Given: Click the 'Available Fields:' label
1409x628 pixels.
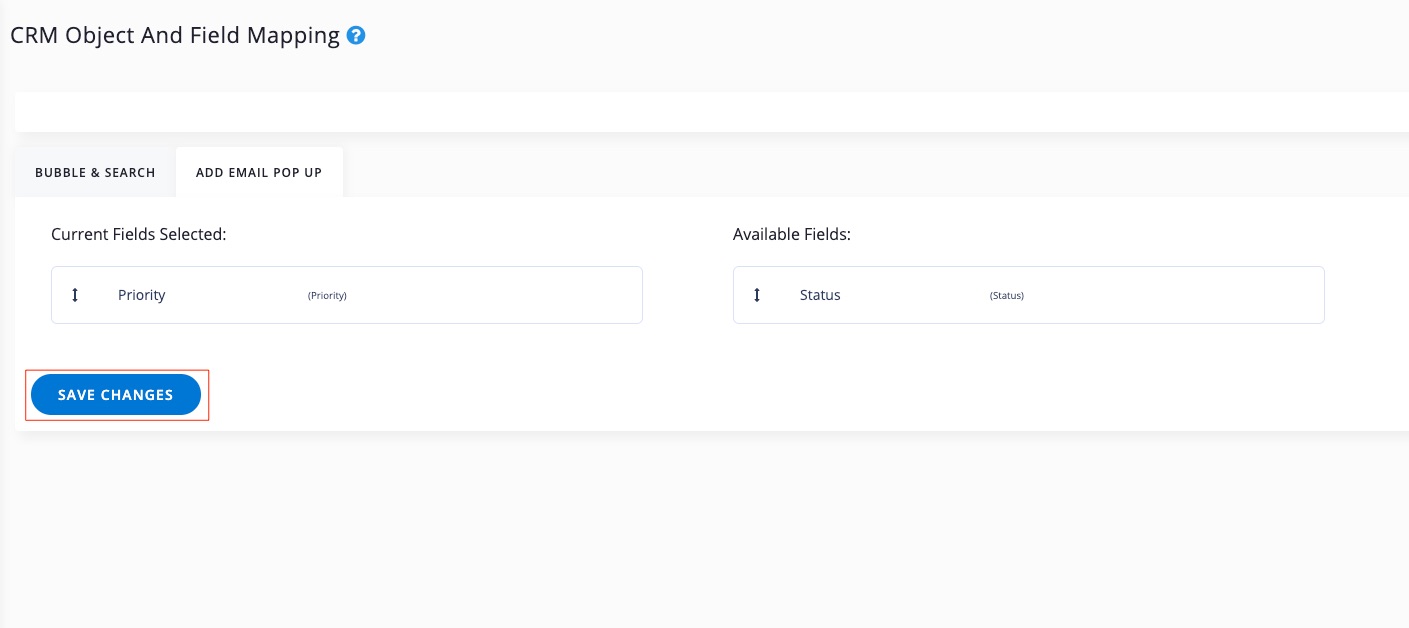Looking at the screenshot, I should (792, 234).
